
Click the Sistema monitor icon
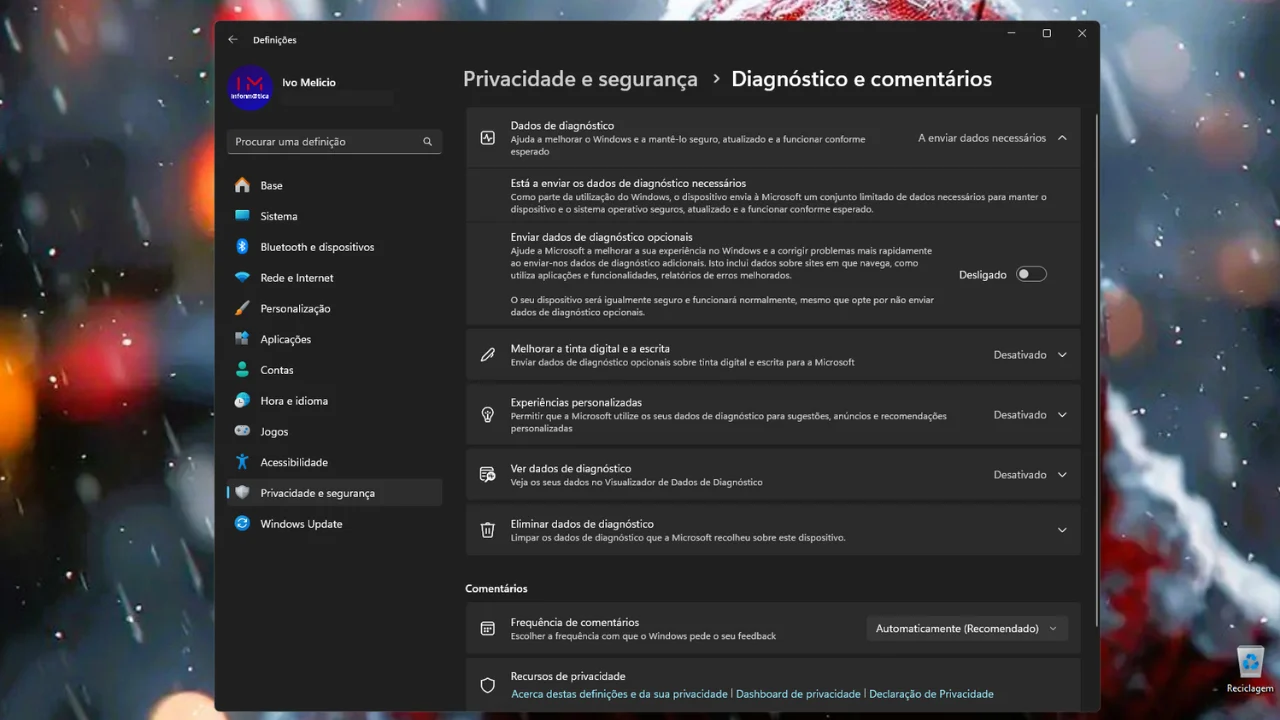pos(242,216)
